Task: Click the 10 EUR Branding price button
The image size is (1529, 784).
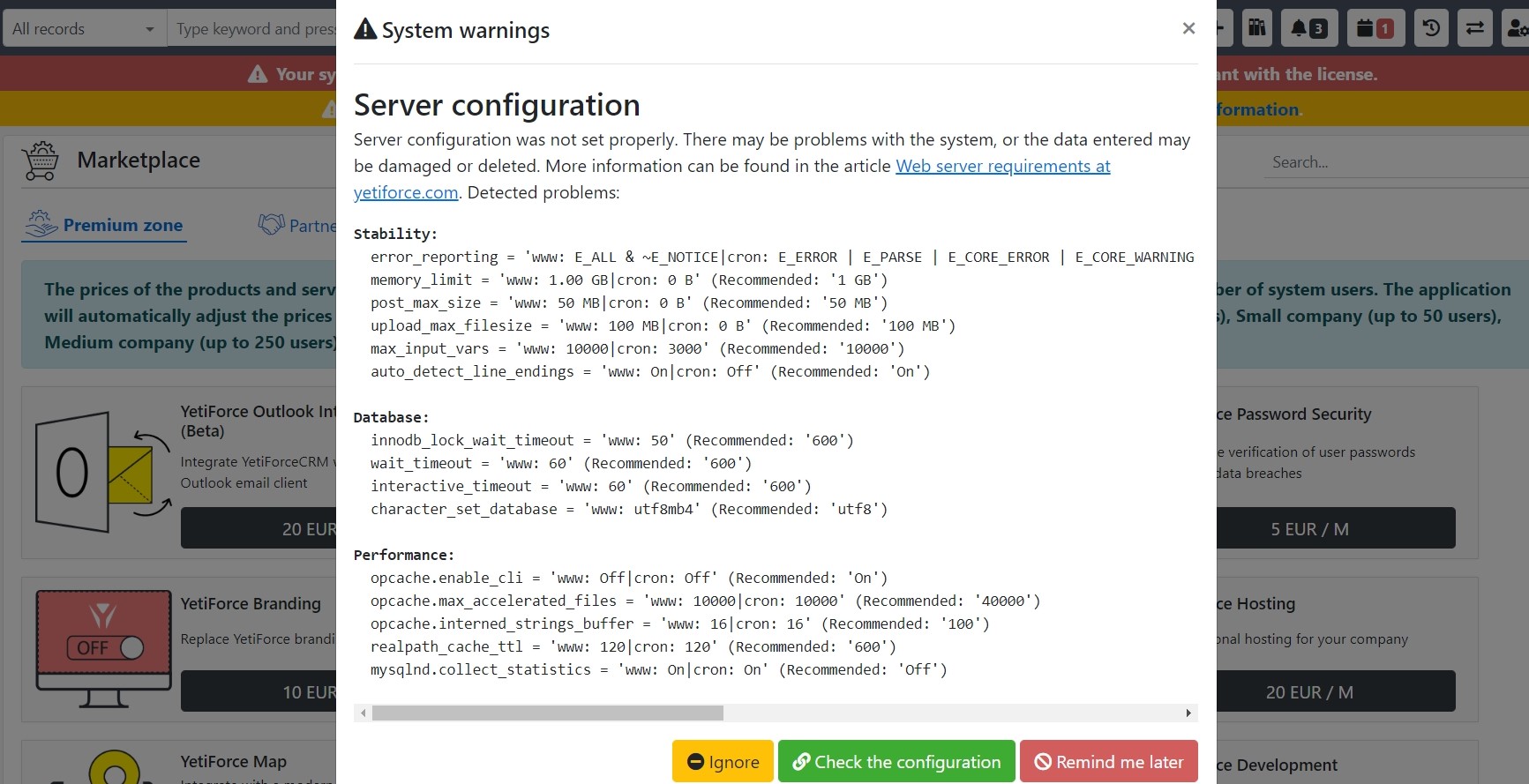Action: click(259, 691)
